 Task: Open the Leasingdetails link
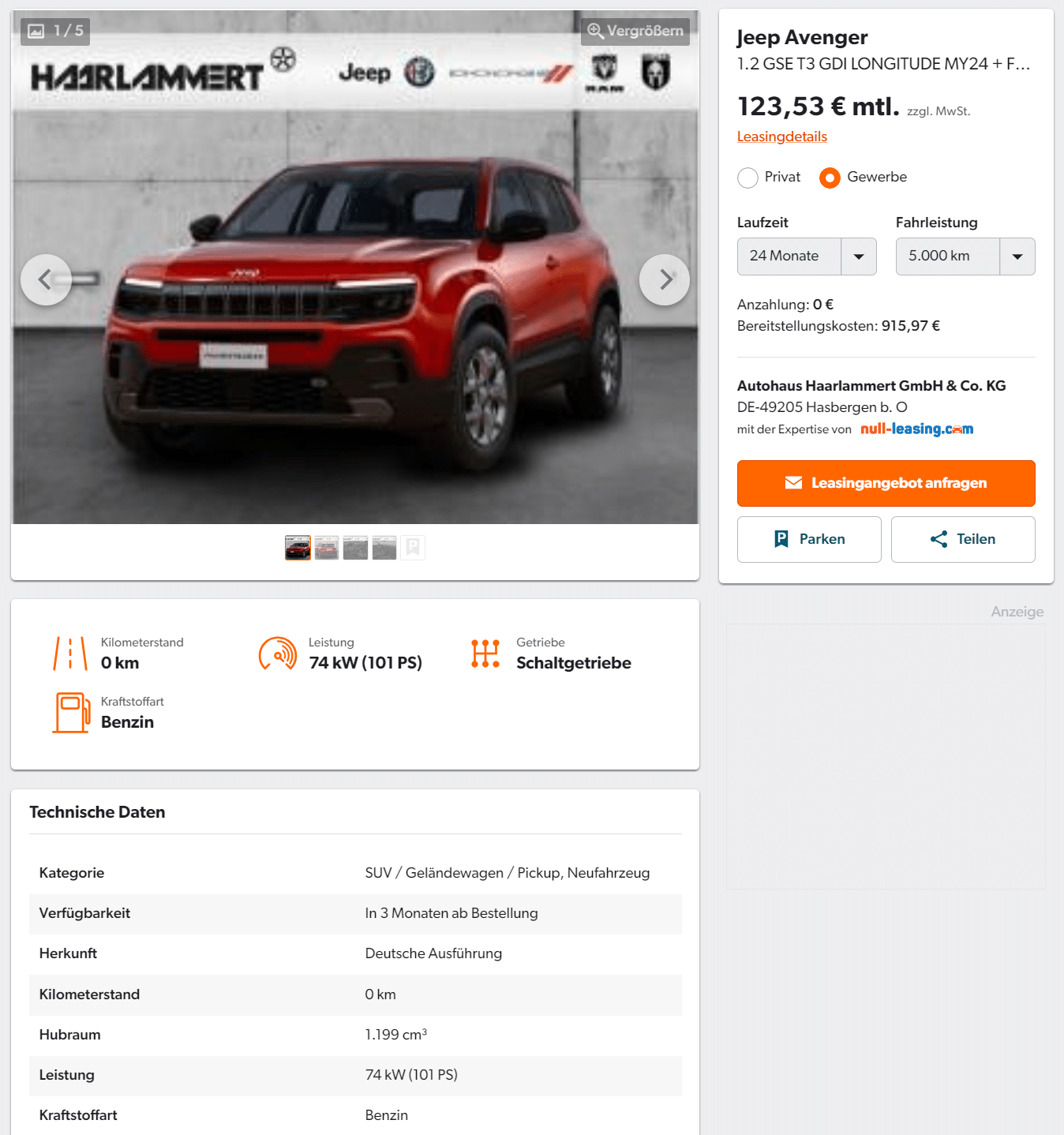pos(782,137)
